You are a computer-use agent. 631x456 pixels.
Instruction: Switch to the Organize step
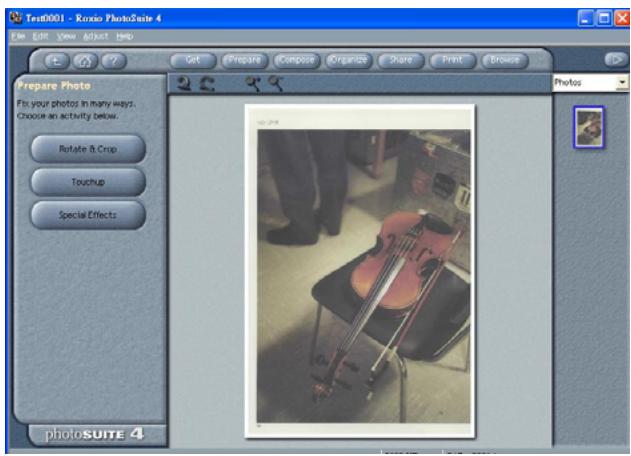345,60
